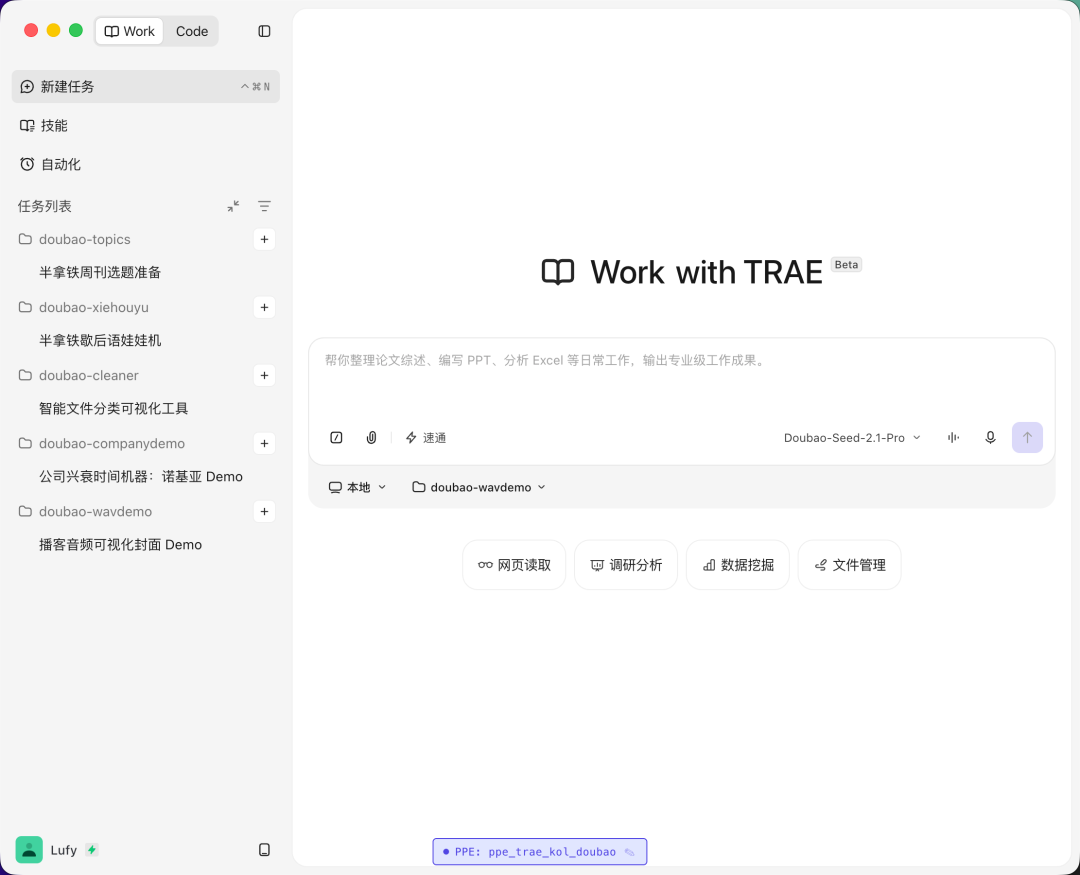Add a task to doubao-companydemo
The height and width of the screenshot is (875, 1080).
pyautogui.click(x=264, y=444)
